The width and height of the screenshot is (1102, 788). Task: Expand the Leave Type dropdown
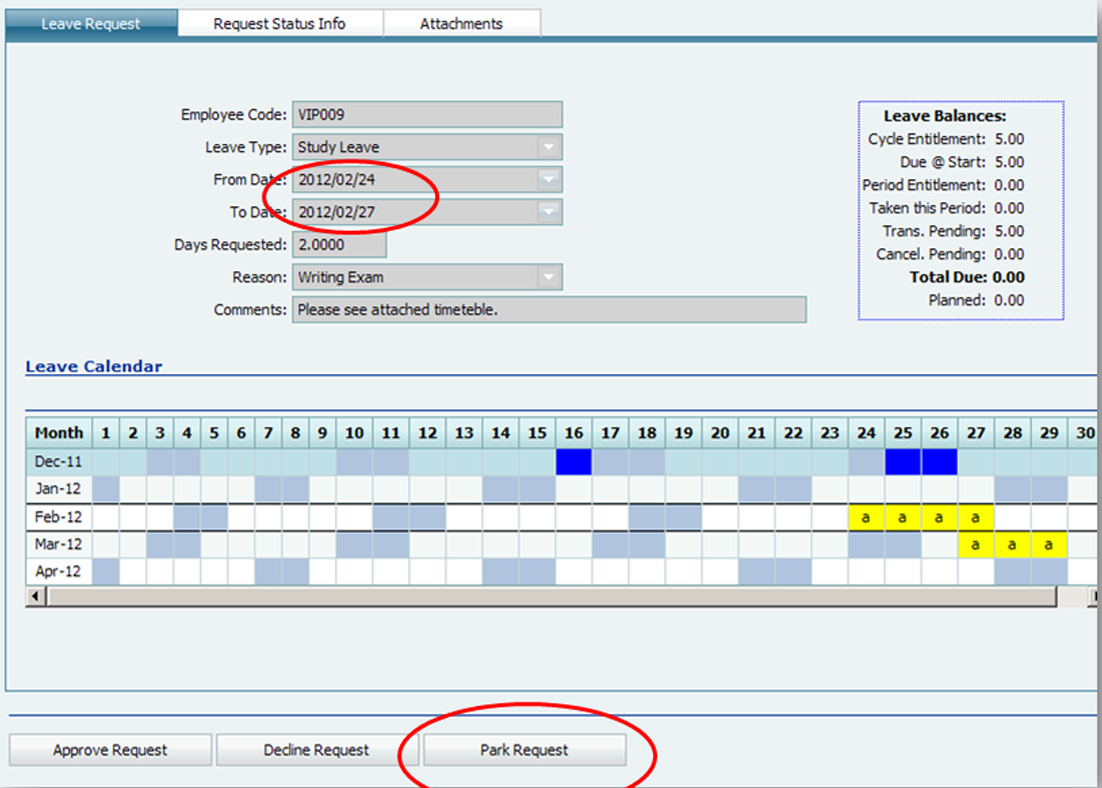tap(548, 147)
